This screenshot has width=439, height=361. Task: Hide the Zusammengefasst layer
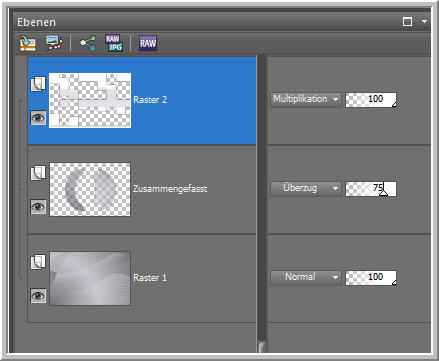(38, 207)
